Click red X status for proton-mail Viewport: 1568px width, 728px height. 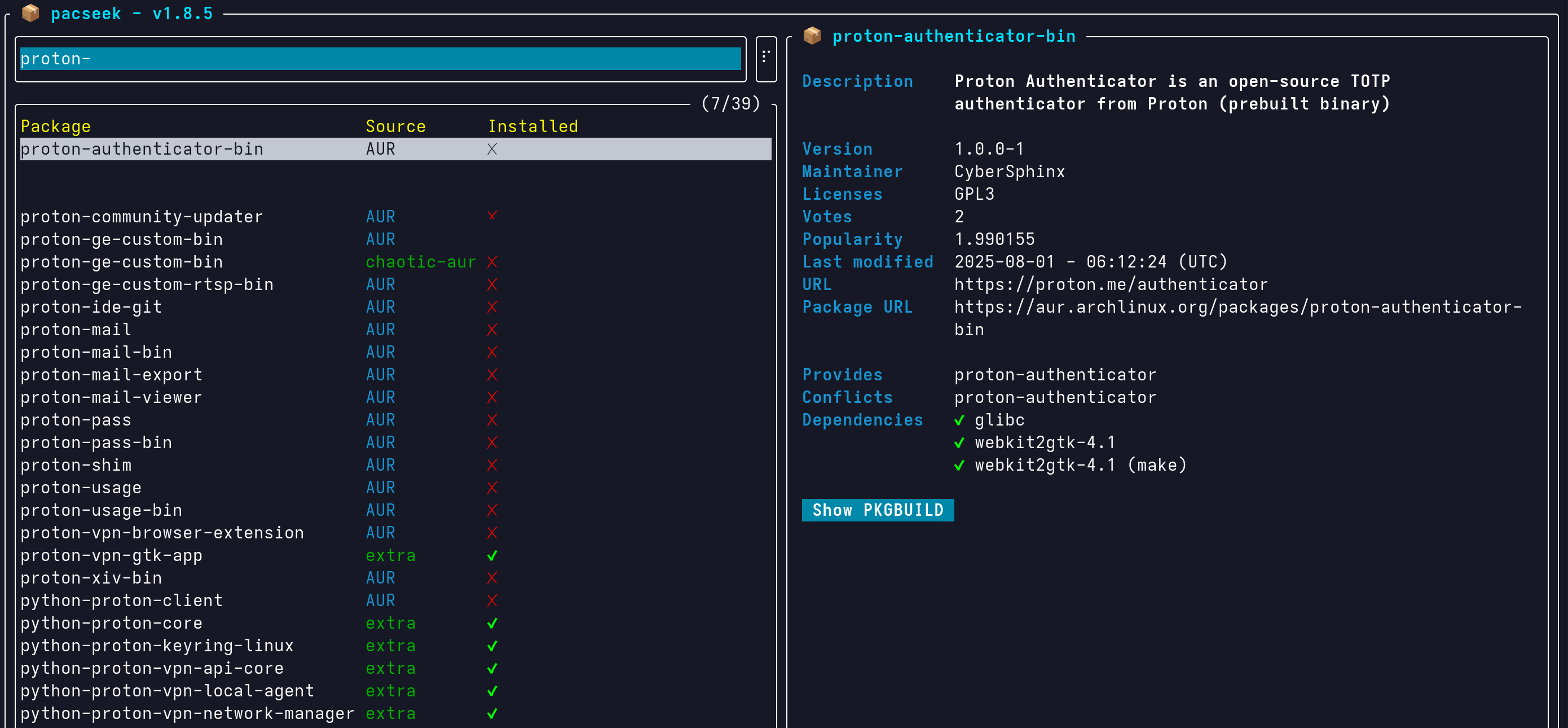pyautogui.click(x=492, y=330)
